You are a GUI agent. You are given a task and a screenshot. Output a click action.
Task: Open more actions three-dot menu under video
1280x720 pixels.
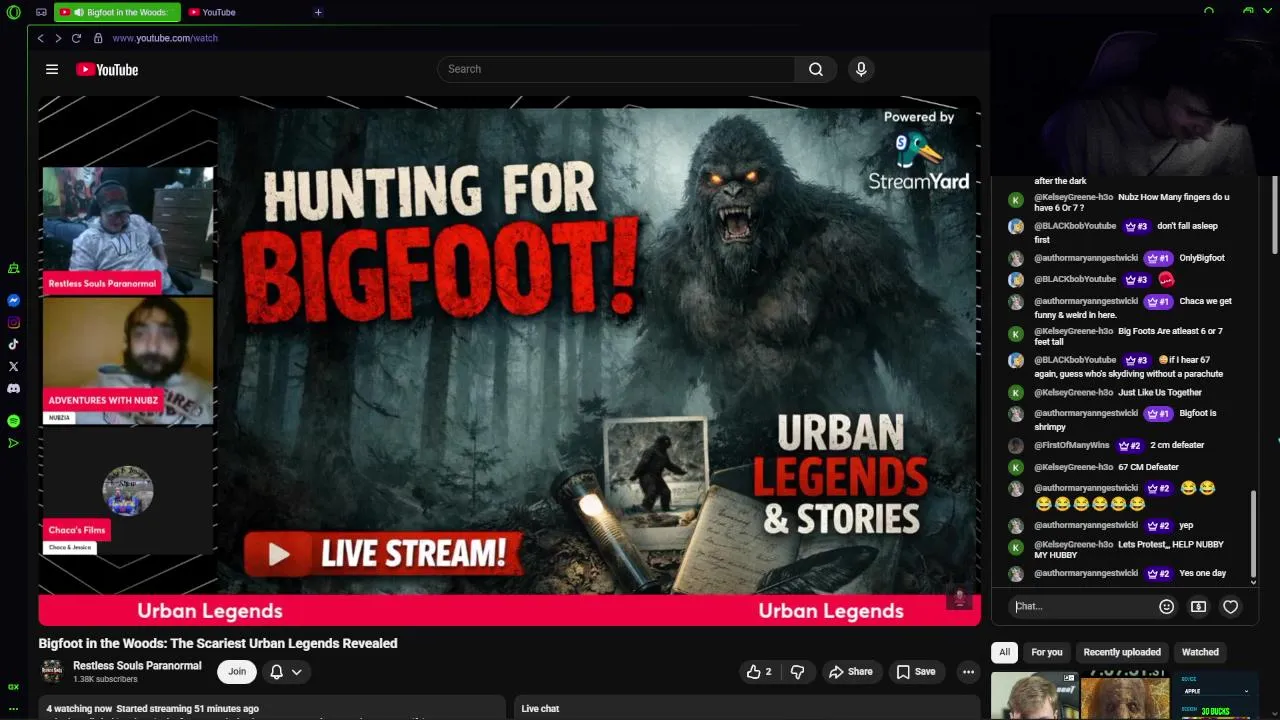(x=968, y=672)
